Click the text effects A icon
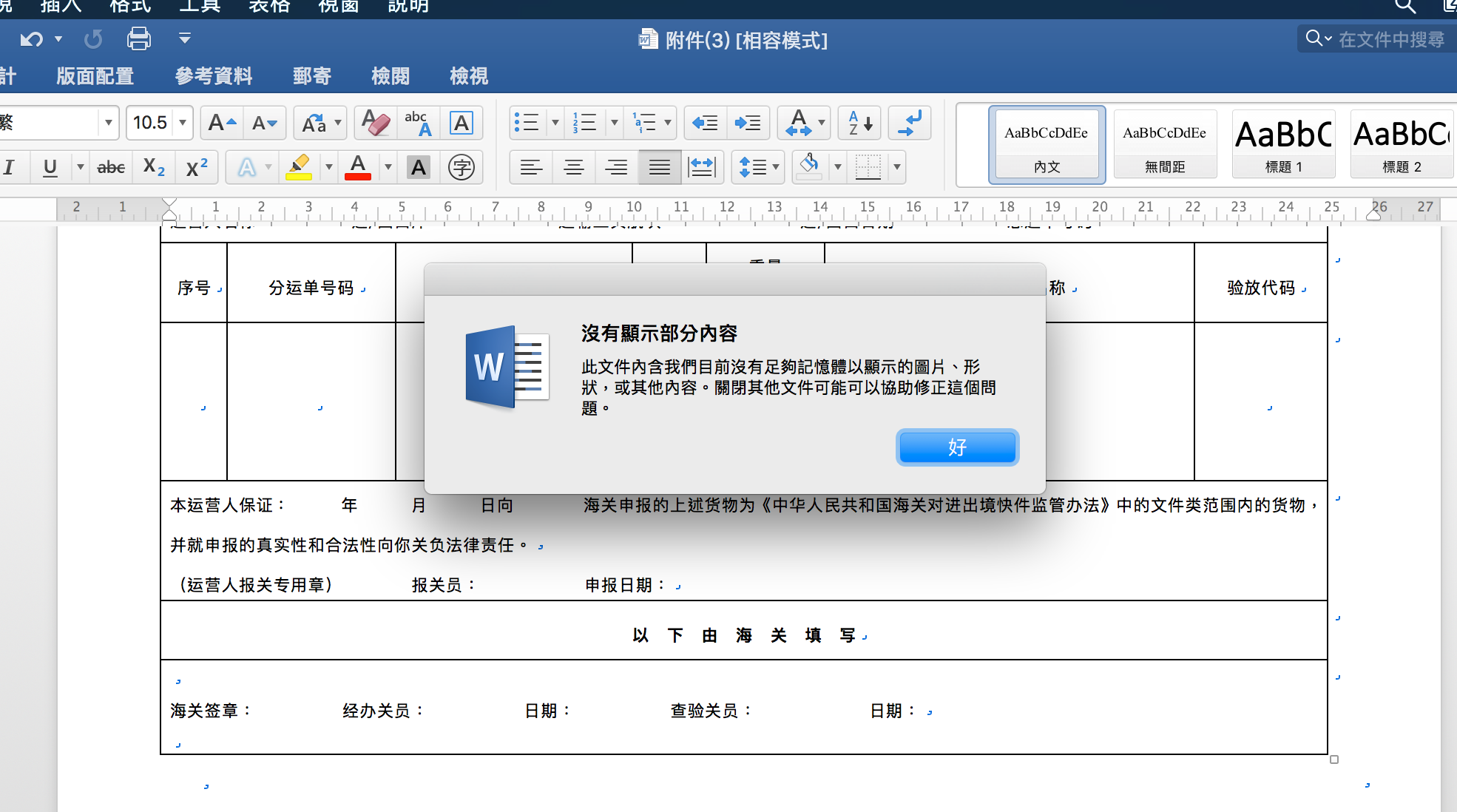 pos(247,167)
